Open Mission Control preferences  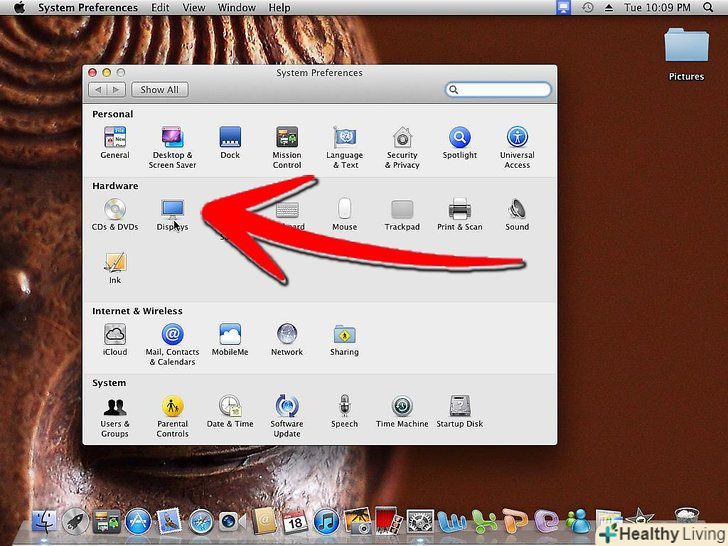[x=287, y=148]
